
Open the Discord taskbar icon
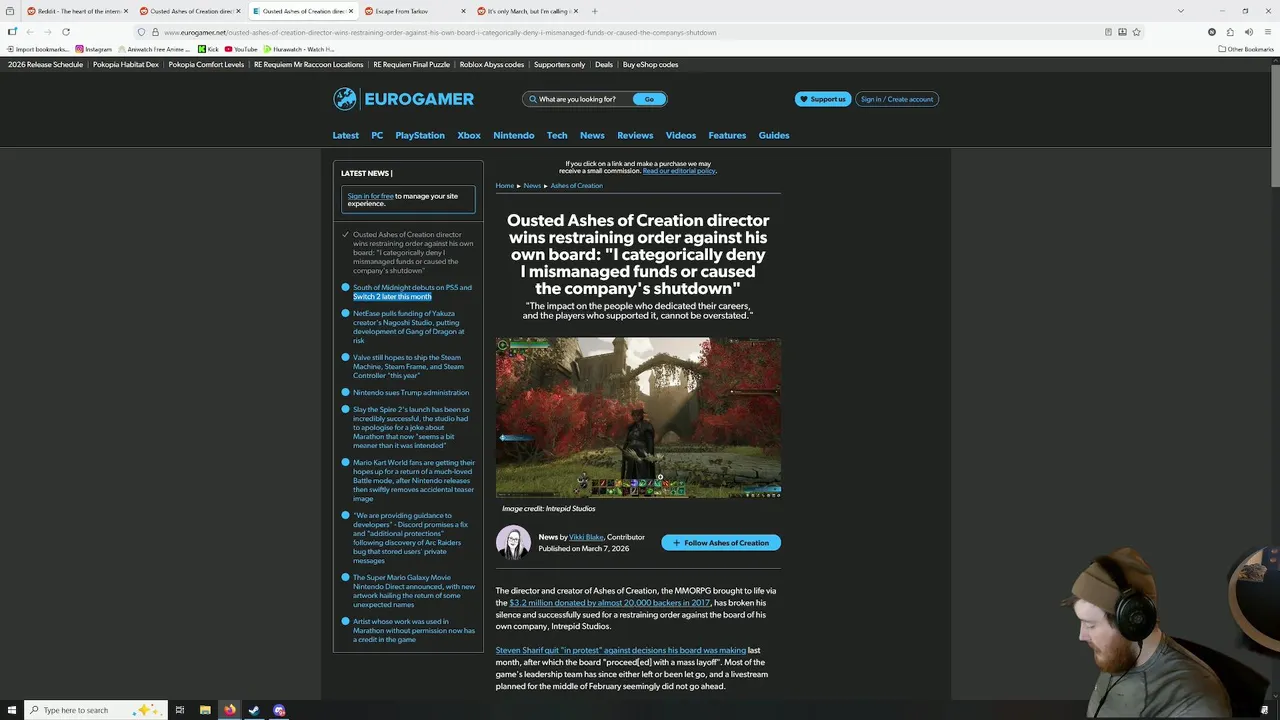click(279, 710)
